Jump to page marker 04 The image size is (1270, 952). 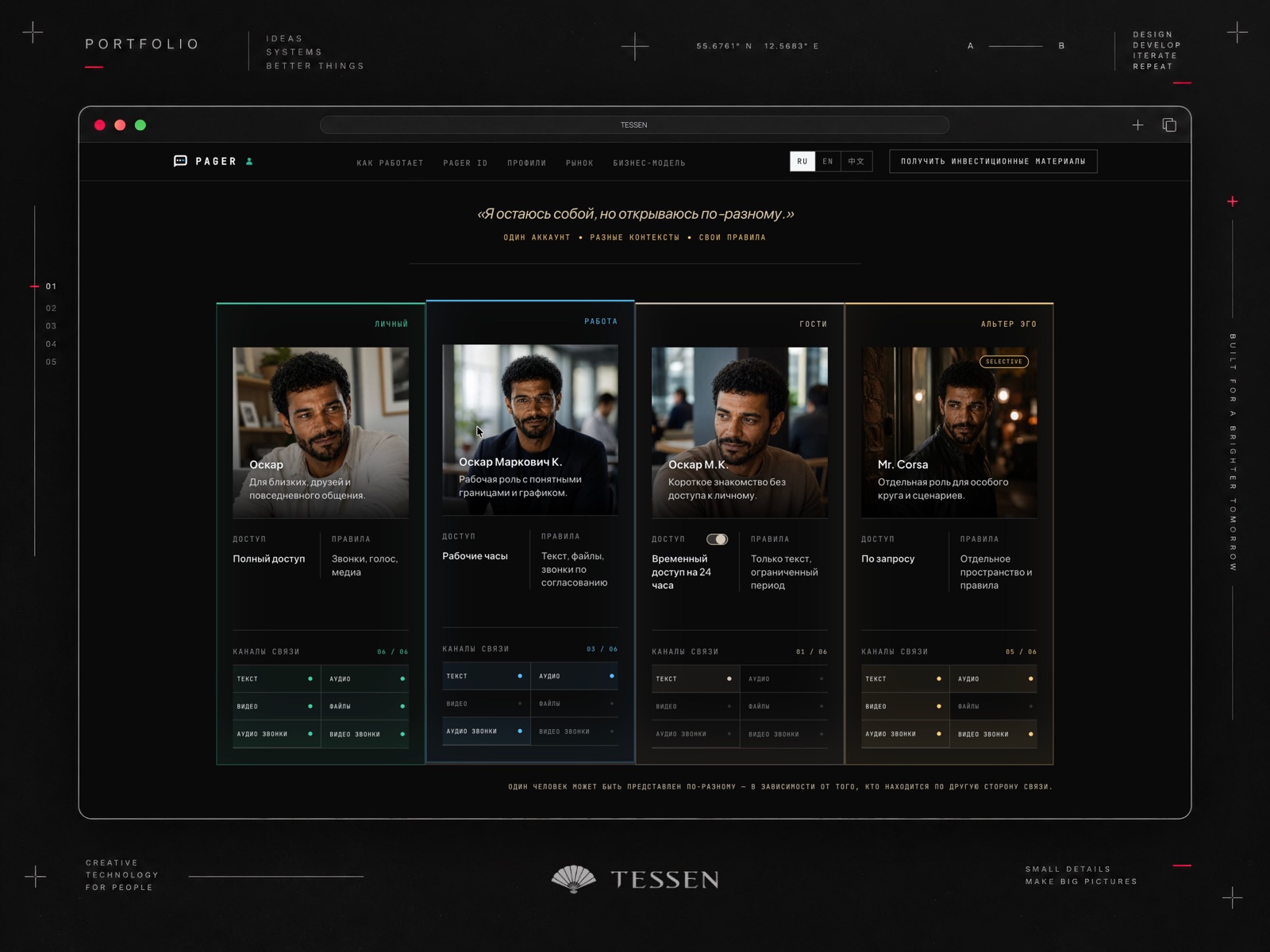(x=51, y=344)
